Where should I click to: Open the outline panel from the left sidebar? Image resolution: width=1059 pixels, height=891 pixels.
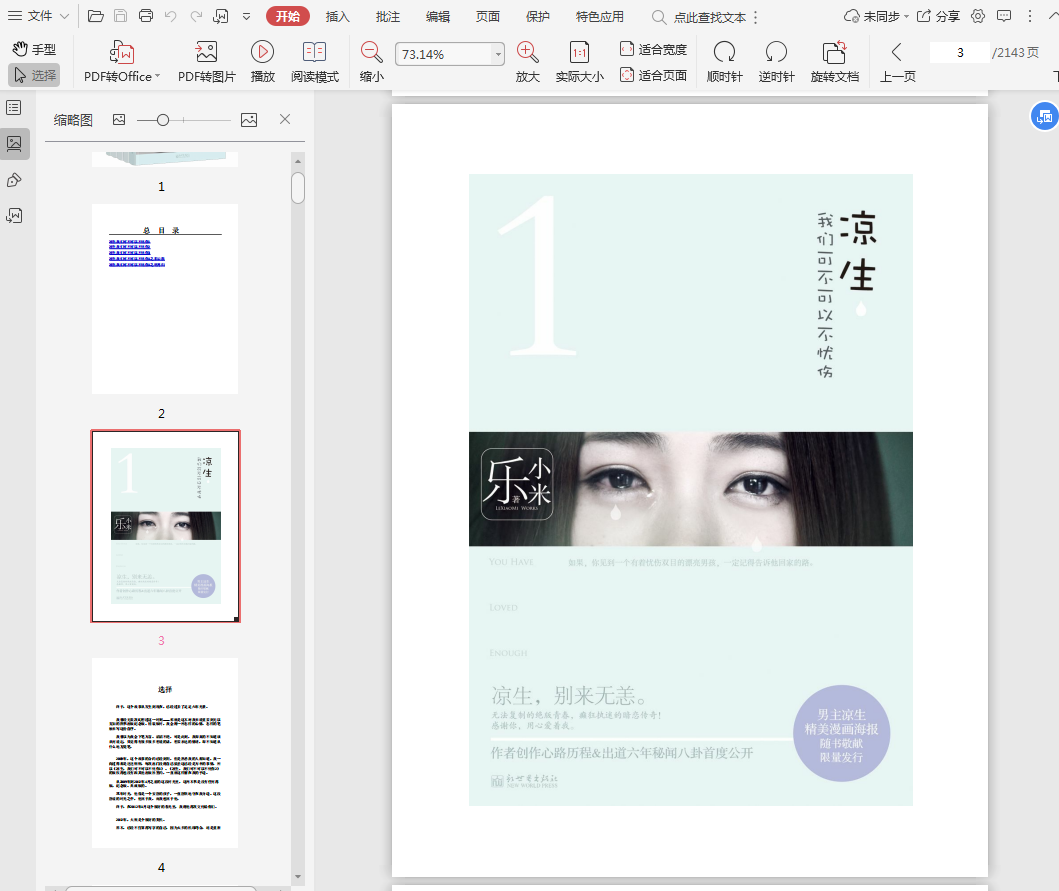14,107
